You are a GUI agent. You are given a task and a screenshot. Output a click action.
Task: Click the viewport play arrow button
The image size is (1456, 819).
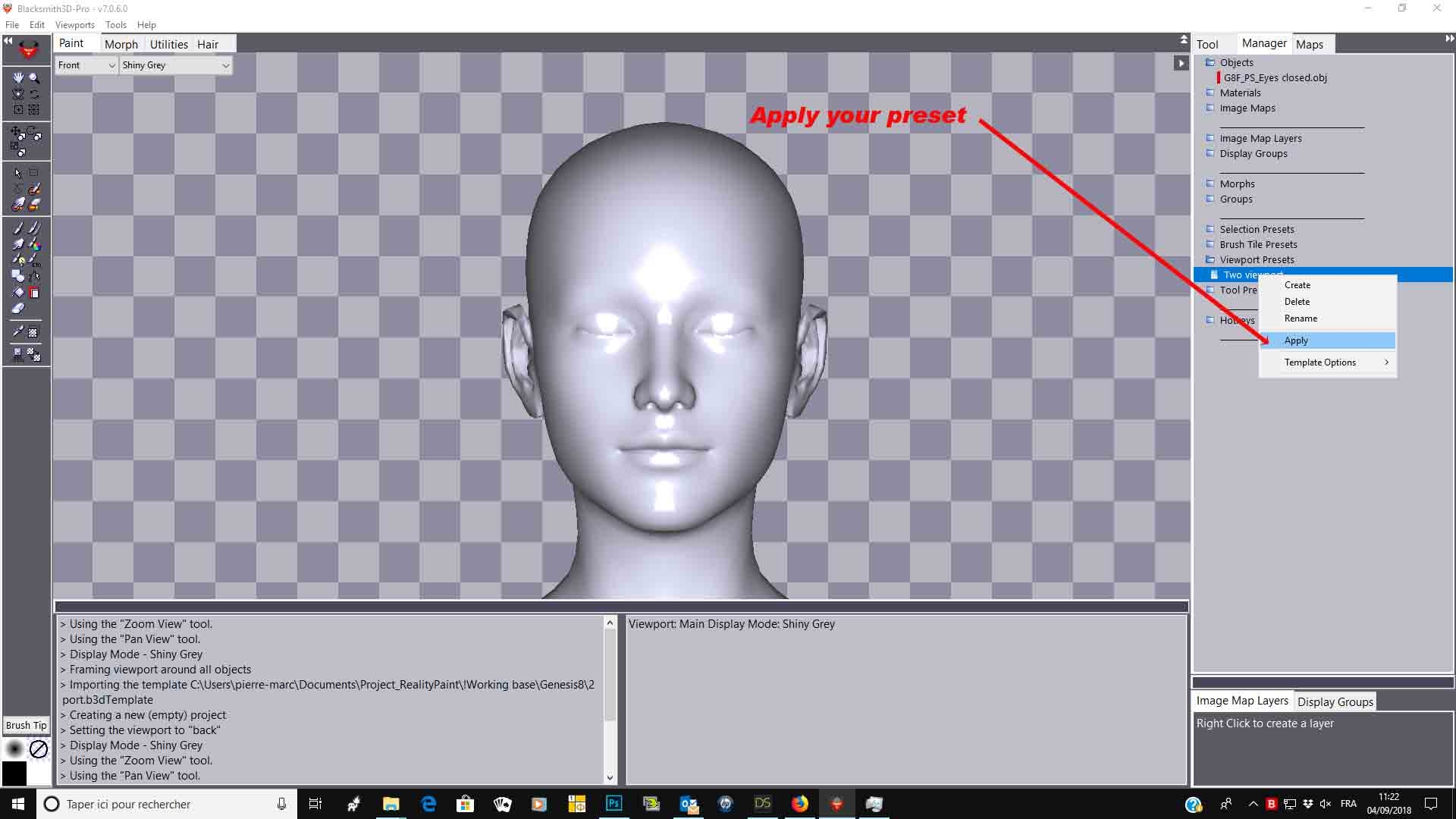pyautogui.click(x=1181, y=63)
